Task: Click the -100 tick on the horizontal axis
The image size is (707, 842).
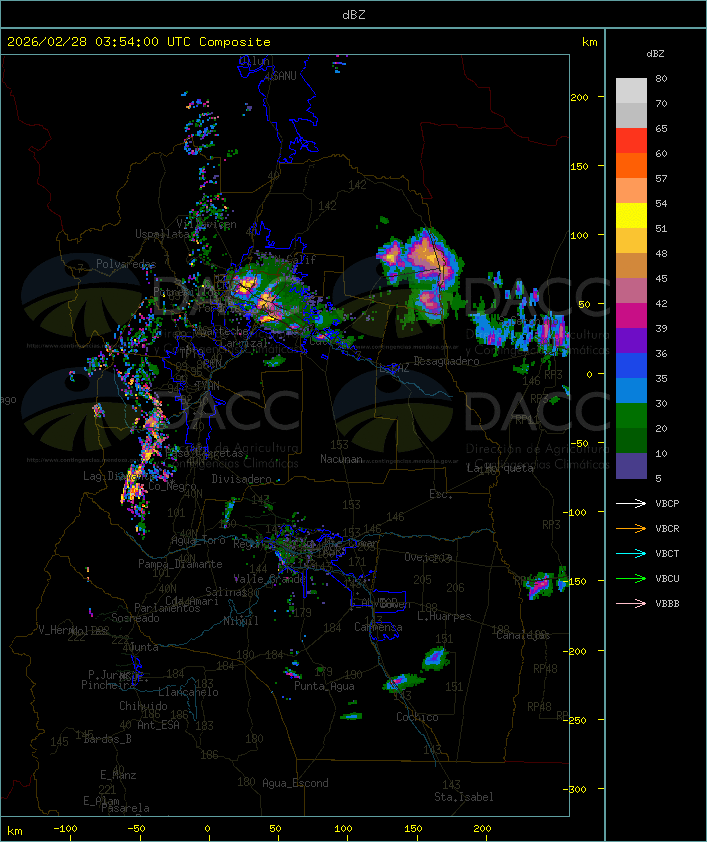Action: [x=65, y=829]
